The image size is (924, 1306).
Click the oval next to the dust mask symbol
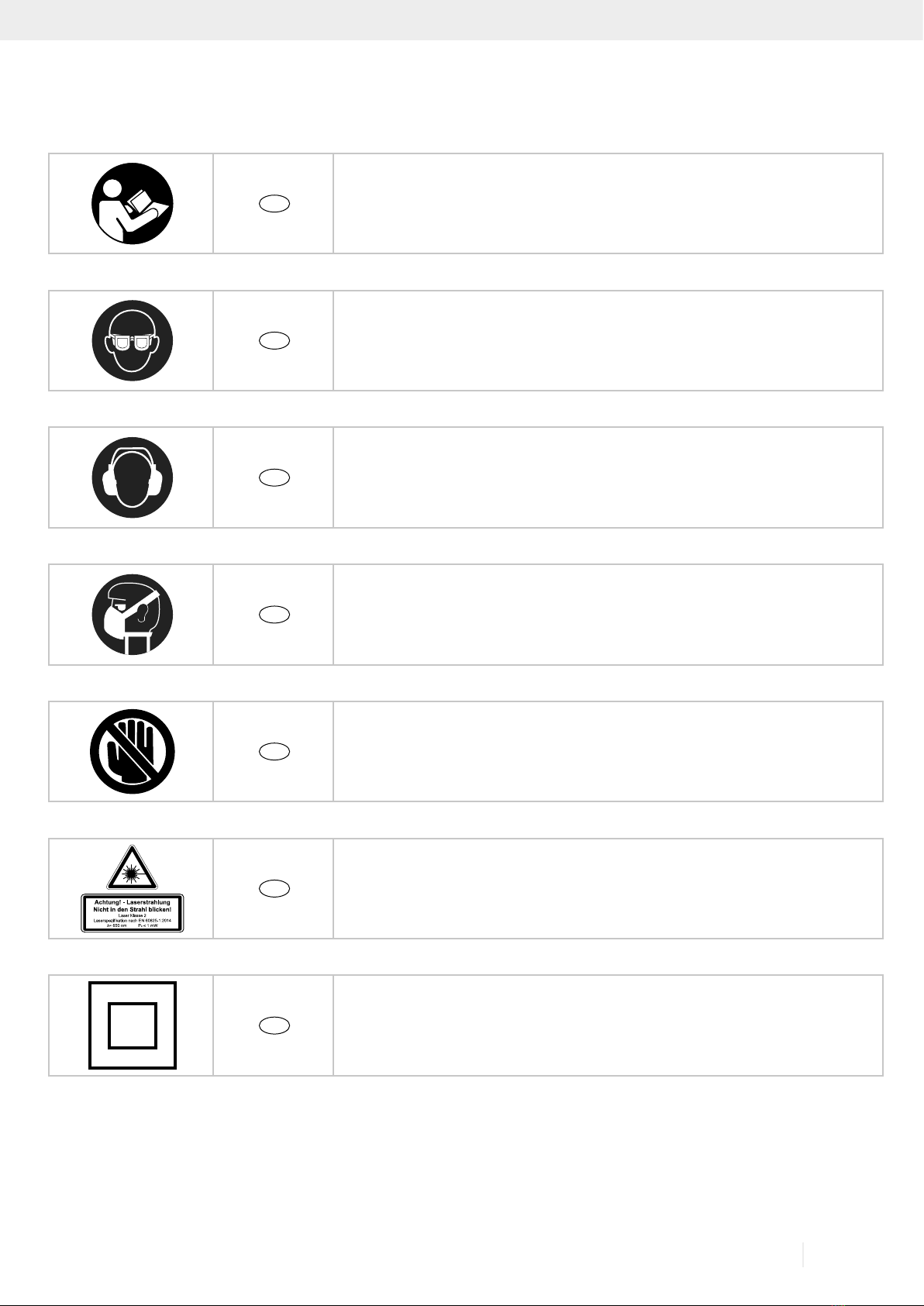(274, 615)
